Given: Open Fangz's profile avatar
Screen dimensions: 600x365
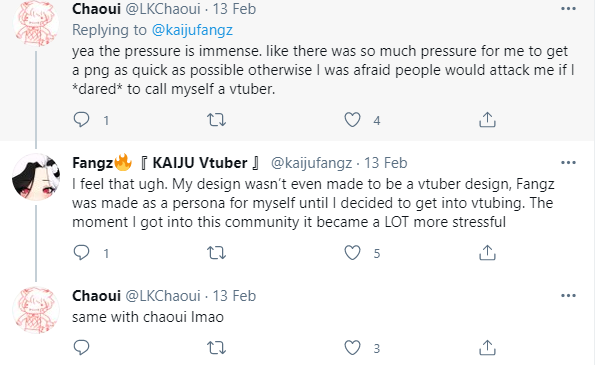Looking at the screenshot, I should pos(36,177).
